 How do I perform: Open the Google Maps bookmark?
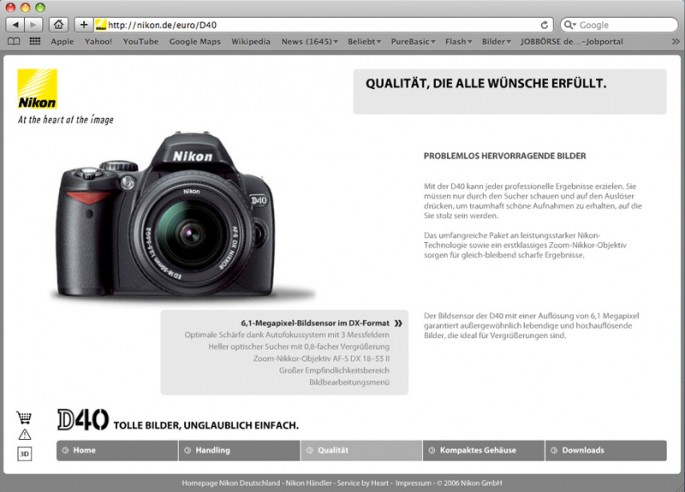coord(195,42)
